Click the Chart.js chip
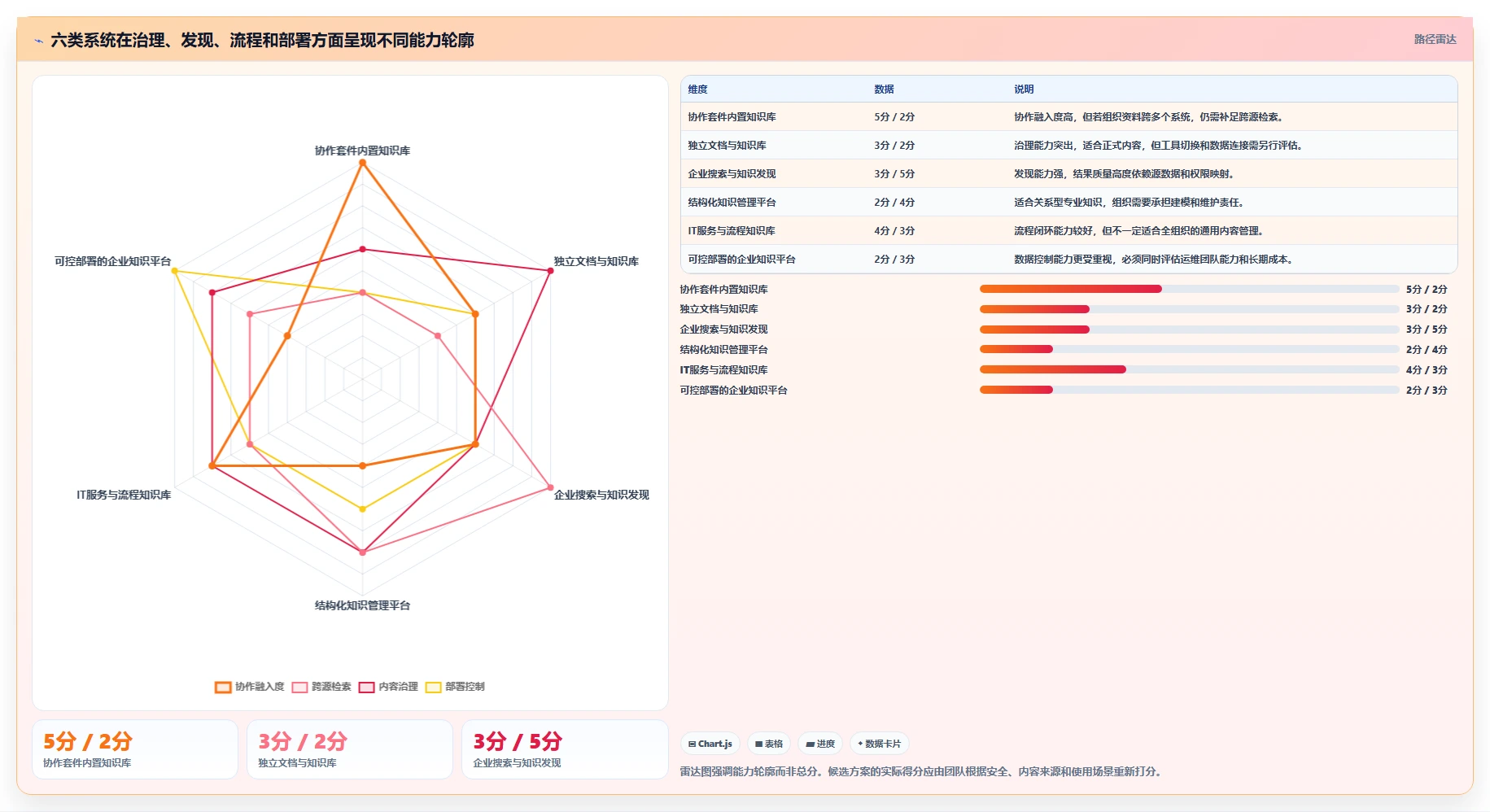Screen dimensions: 1490x812 tap(710, 744)
